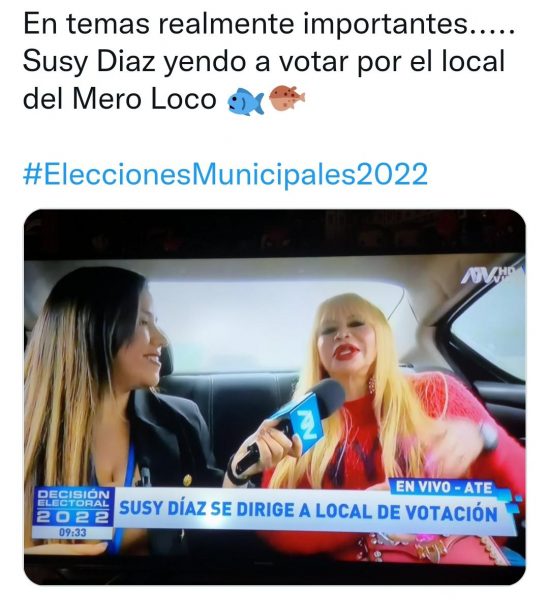This screenshot has height=600, width=549.
Task: Click the gold button on black jacket
Action: tap(187, 480)
